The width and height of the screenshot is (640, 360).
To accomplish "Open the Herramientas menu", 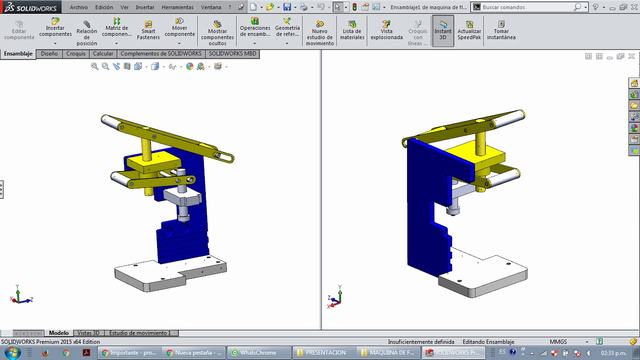I will tap(178, 7).
